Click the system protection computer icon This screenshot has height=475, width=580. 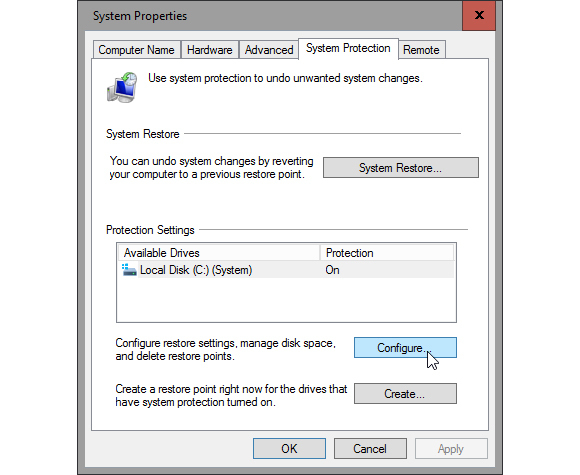[x=122, y=87]
